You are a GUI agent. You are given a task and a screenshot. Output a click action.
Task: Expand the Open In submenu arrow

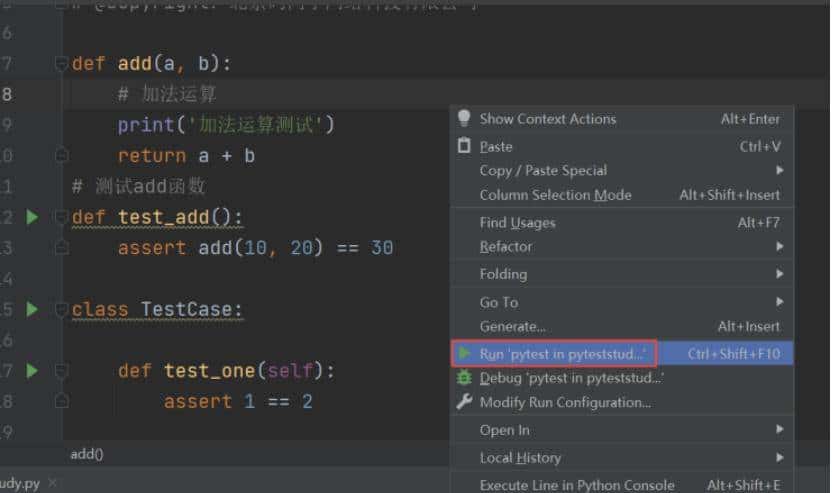pyautogui.click(x=779, y=429)
